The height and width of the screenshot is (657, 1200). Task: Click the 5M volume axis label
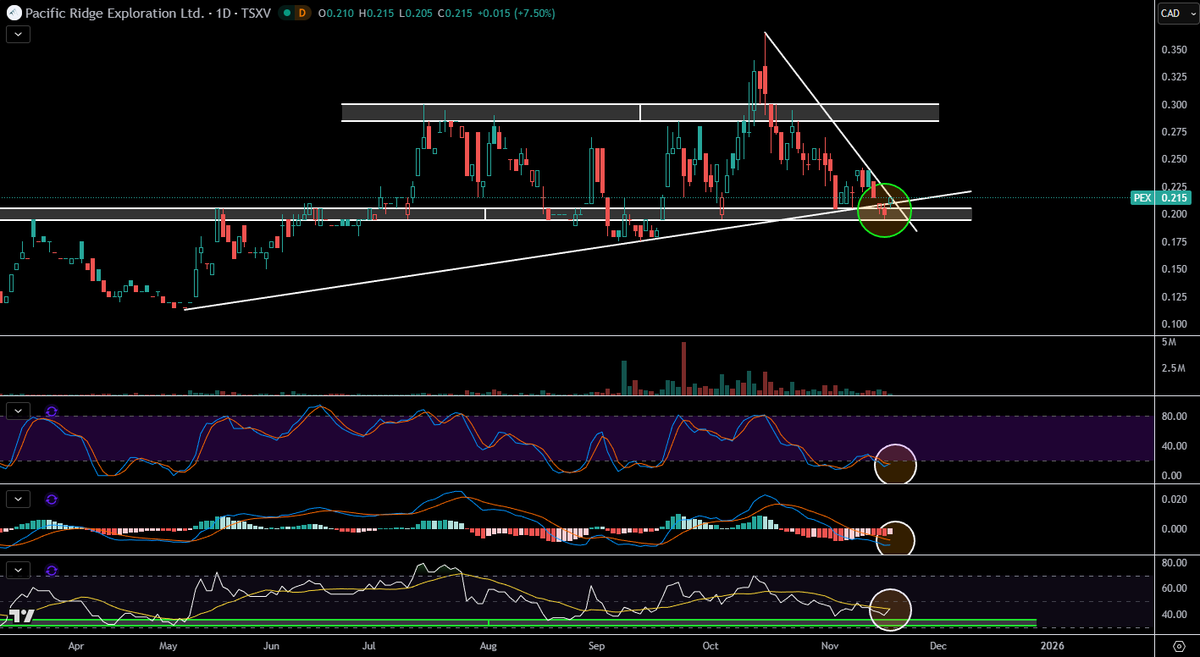click(1167, 342)
